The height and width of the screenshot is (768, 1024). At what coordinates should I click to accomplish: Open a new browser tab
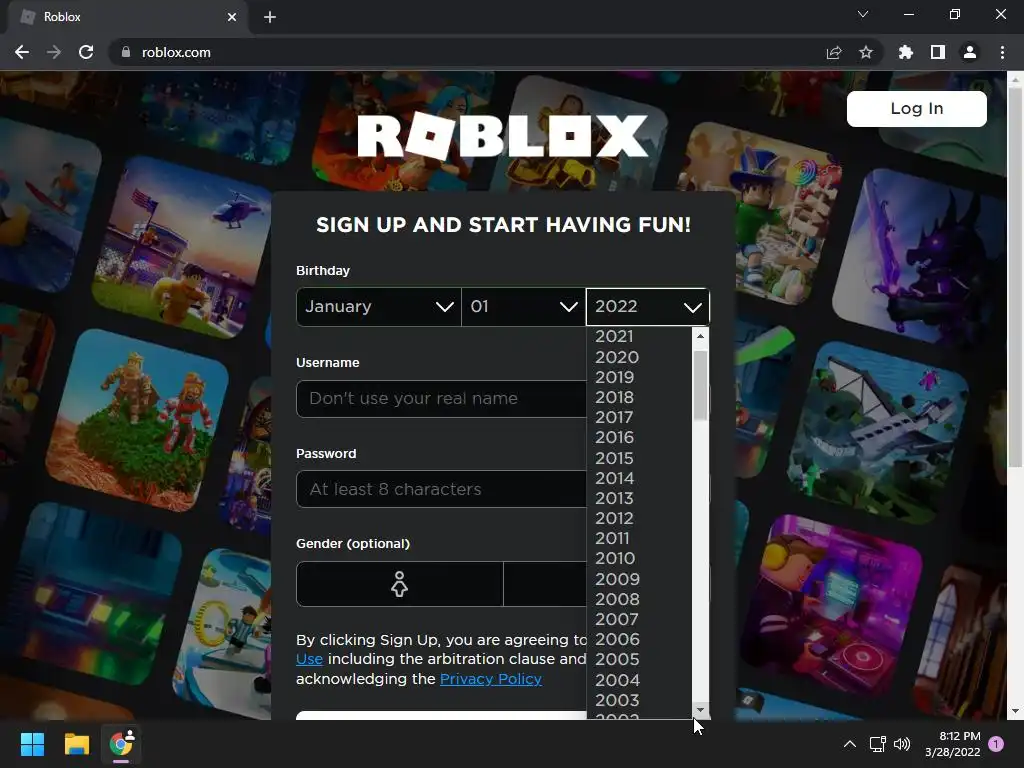point(270,17)
